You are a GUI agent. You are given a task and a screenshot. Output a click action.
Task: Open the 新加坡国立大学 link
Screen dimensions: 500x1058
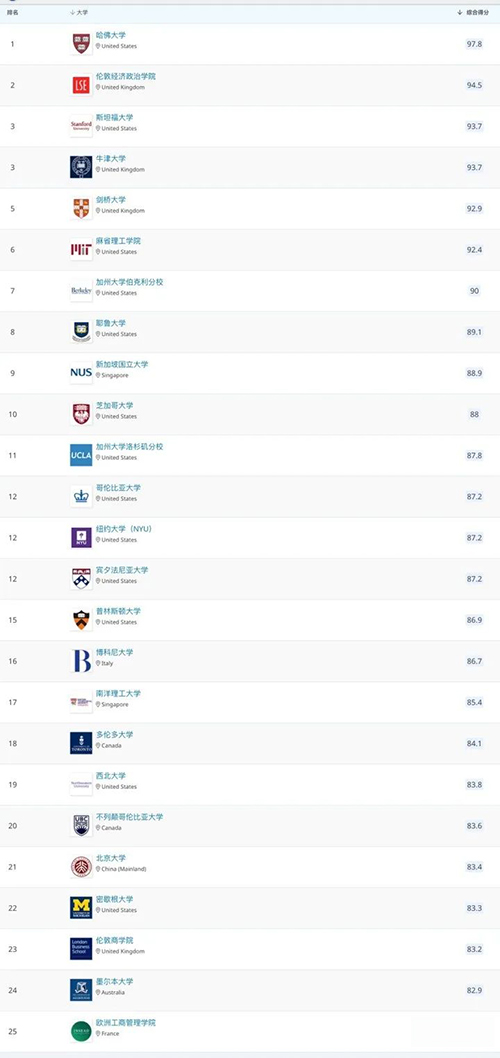(x=122, y=364)
